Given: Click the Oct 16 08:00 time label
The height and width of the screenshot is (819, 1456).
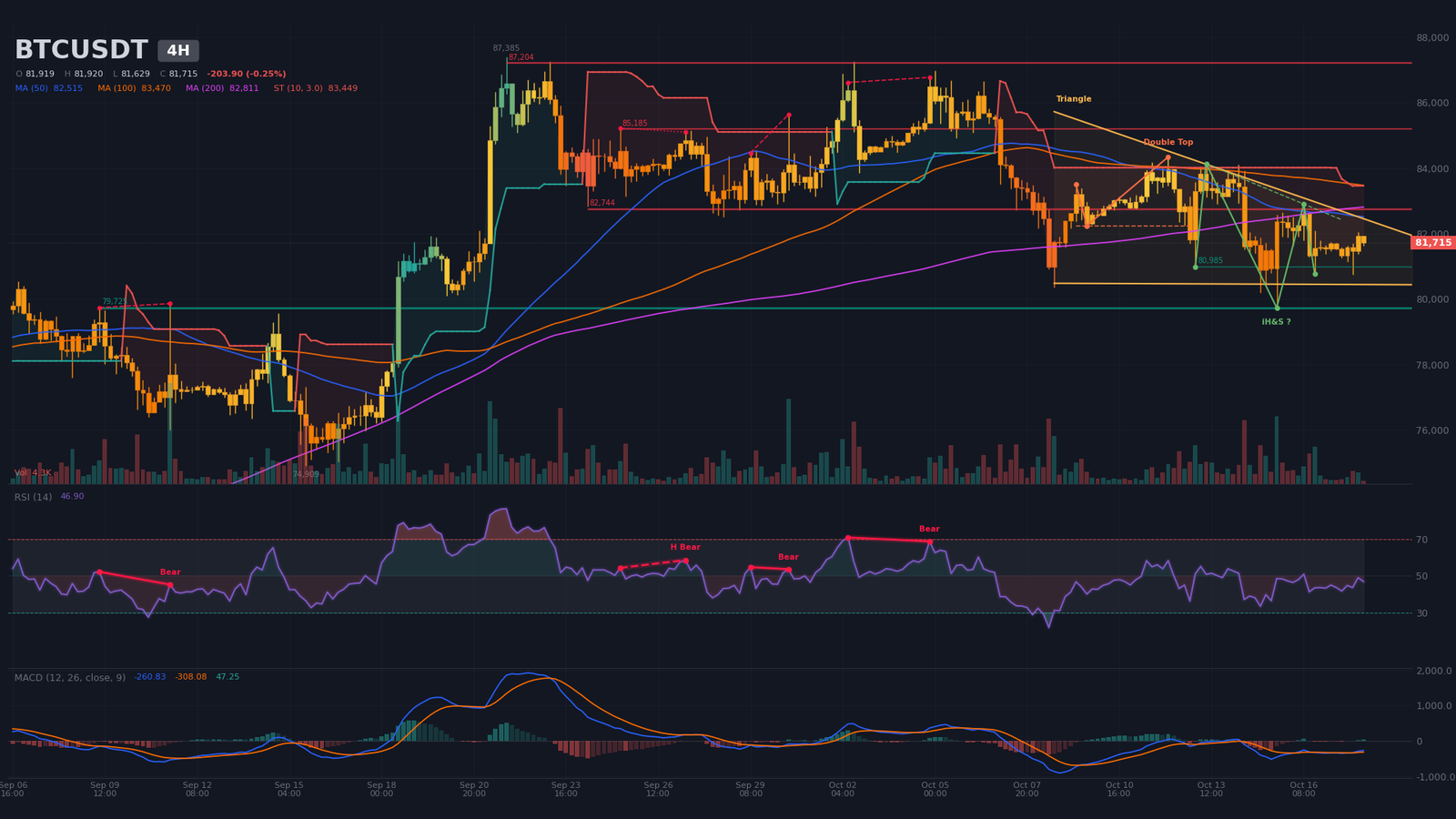Looking at the screenshot, I should 1303,789.
